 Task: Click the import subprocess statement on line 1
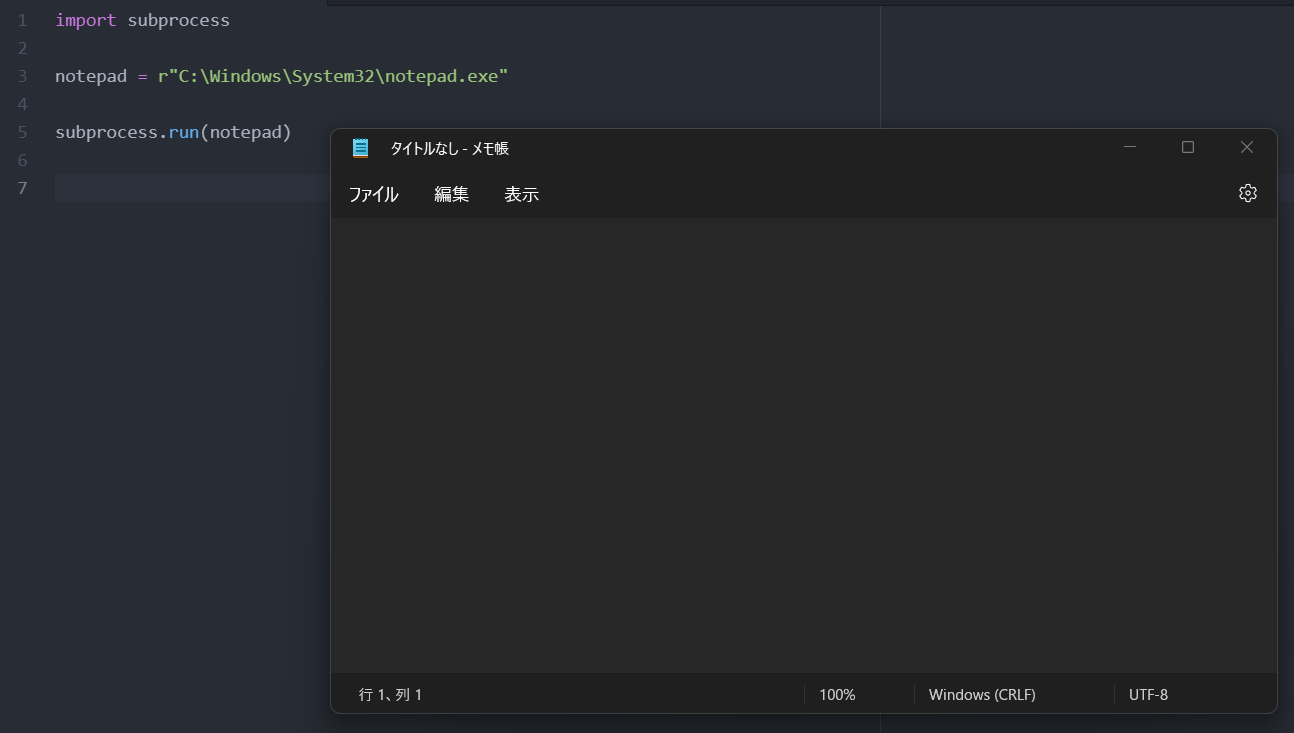142,19
